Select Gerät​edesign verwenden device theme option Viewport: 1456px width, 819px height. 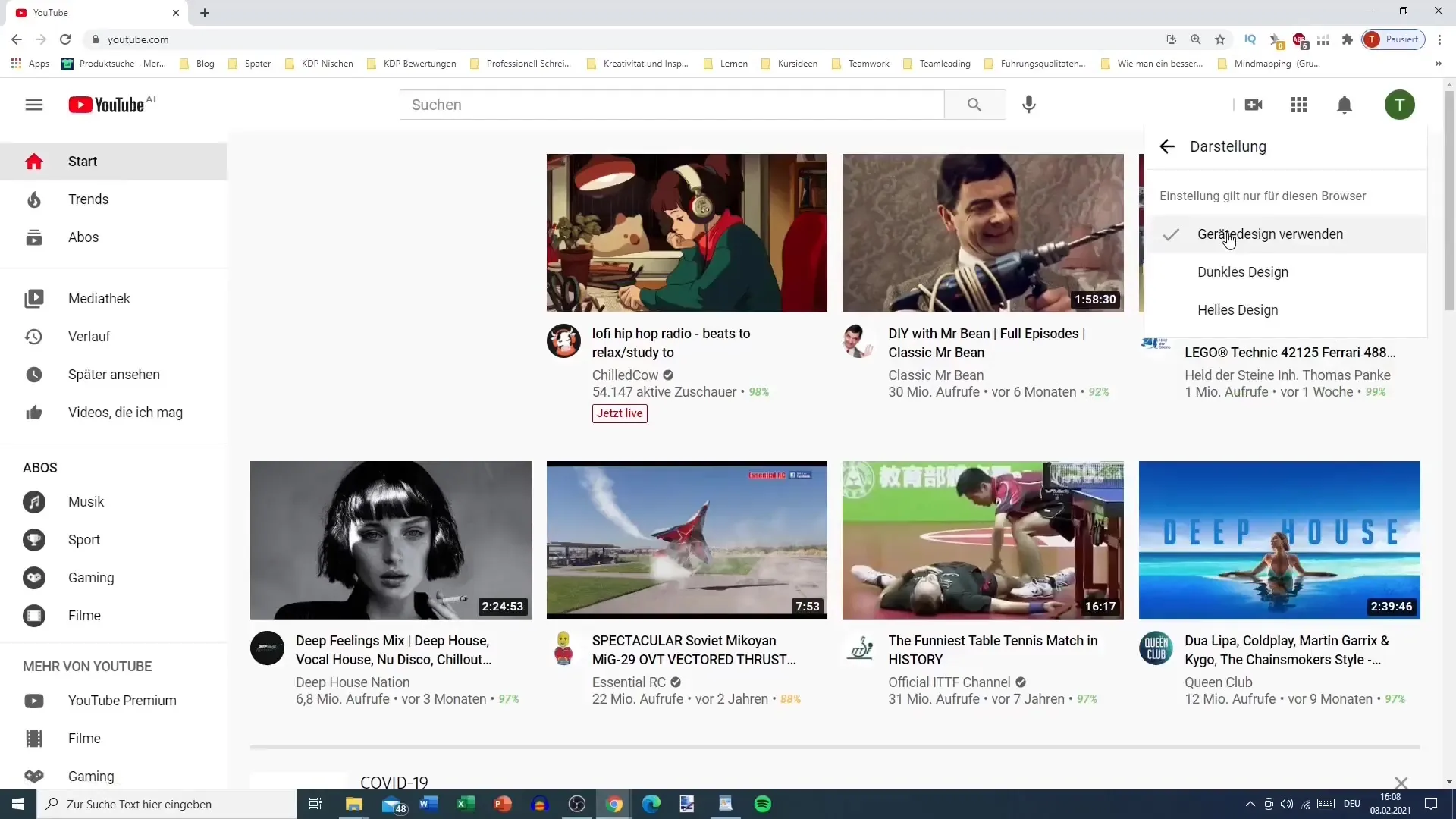(x=1272, y=234)
